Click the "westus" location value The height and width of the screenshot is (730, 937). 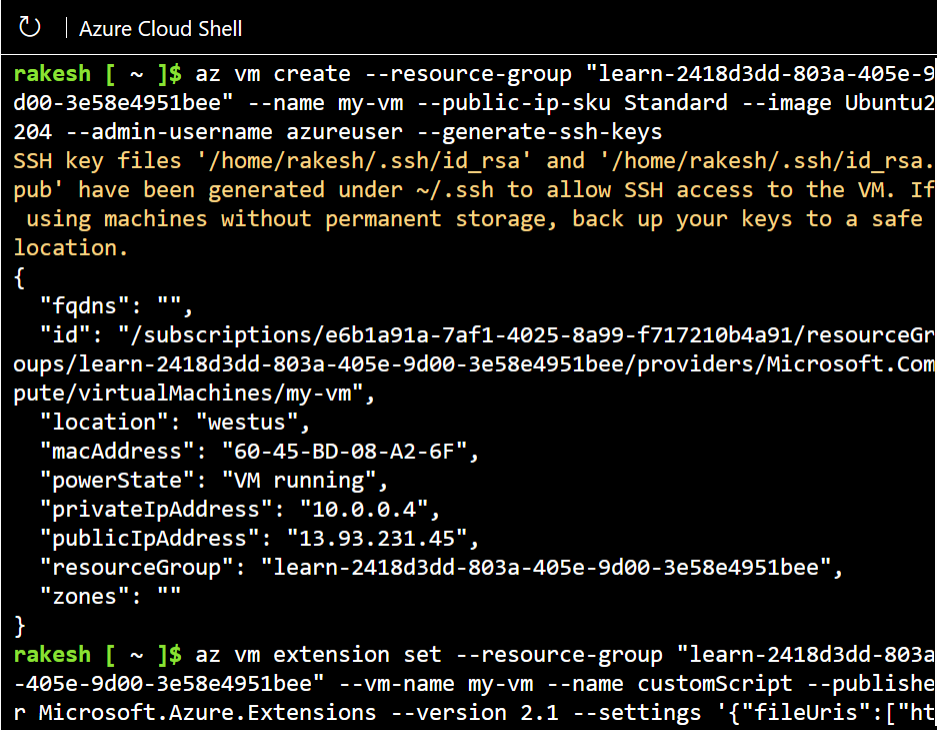[247, 422]
